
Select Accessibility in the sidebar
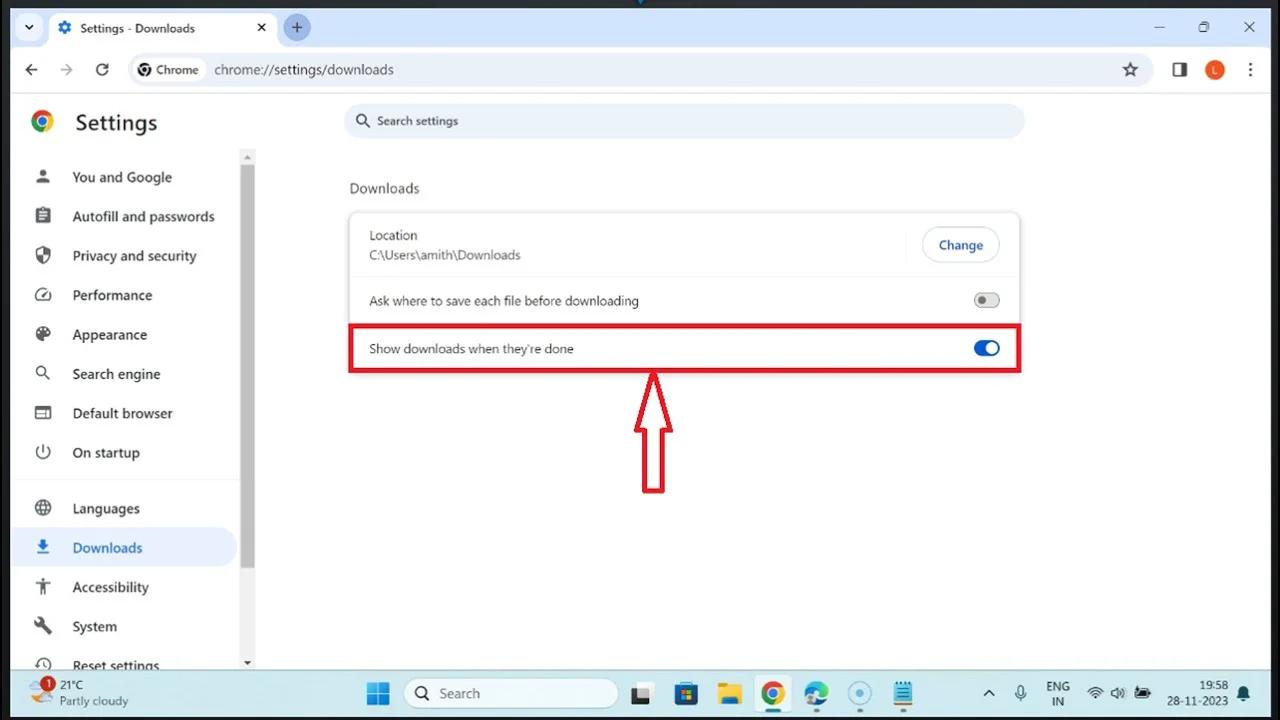[x=110, y=587]
